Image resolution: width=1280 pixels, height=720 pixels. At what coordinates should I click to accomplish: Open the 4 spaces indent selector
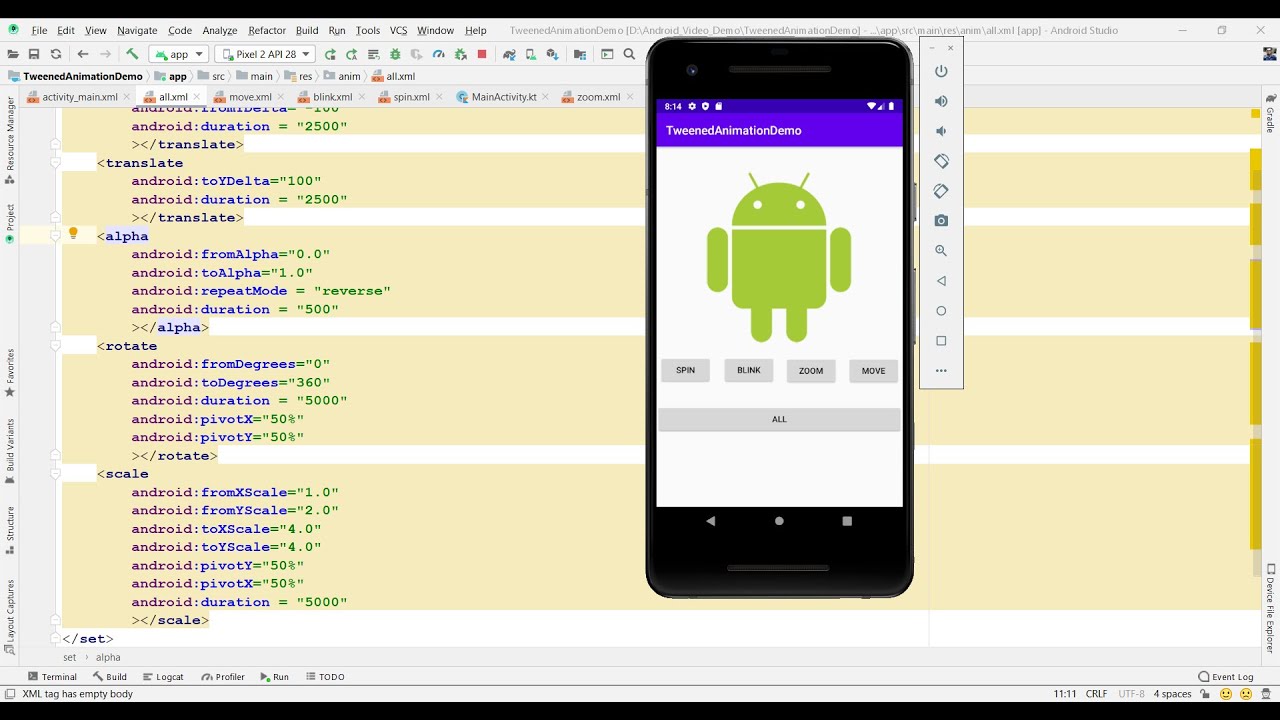(x=1173, y=694)
